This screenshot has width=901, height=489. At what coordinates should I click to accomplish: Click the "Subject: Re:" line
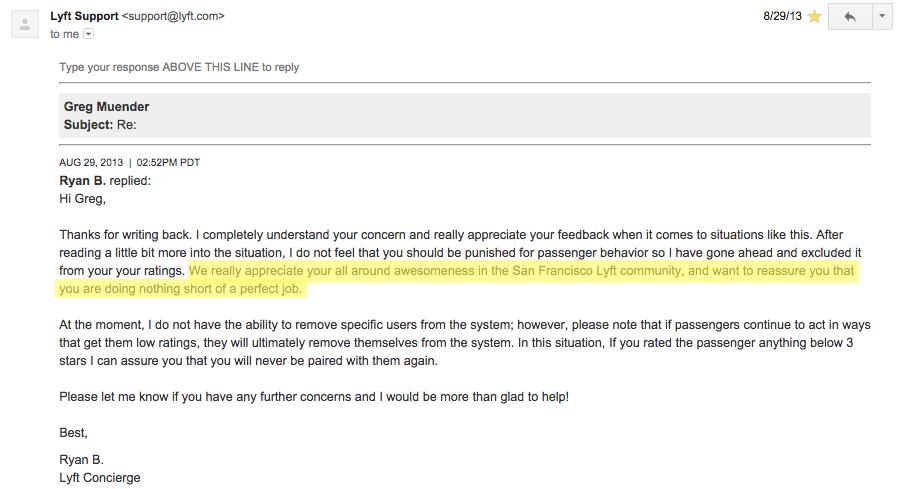[100, 125]
